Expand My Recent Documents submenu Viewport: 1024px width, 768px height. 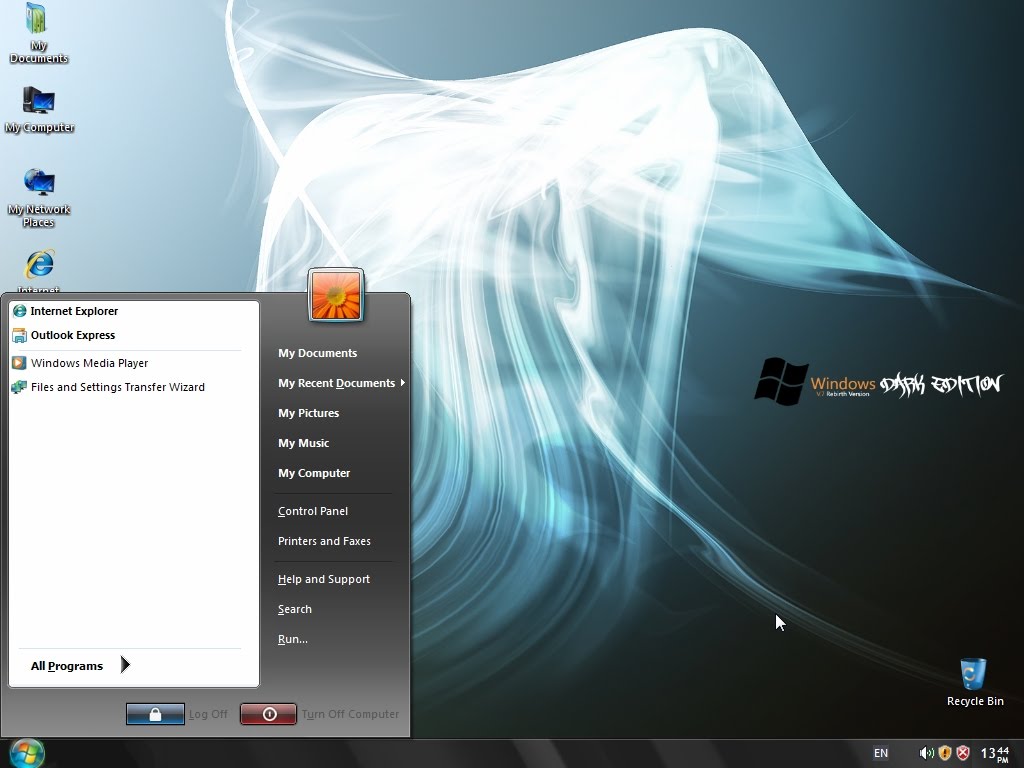pos(336,383)
